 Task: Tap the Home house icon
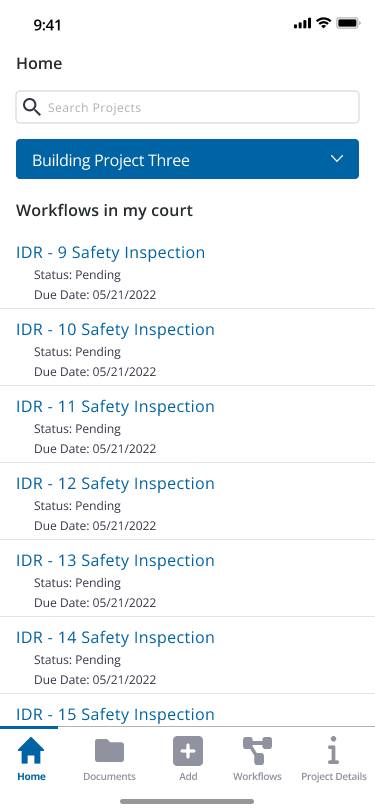31,751
